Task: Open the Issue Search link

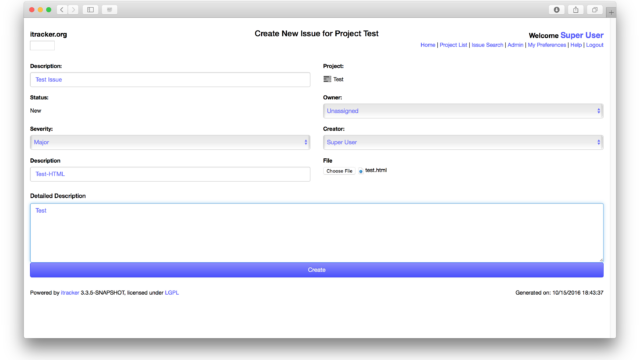Action: 487,45
